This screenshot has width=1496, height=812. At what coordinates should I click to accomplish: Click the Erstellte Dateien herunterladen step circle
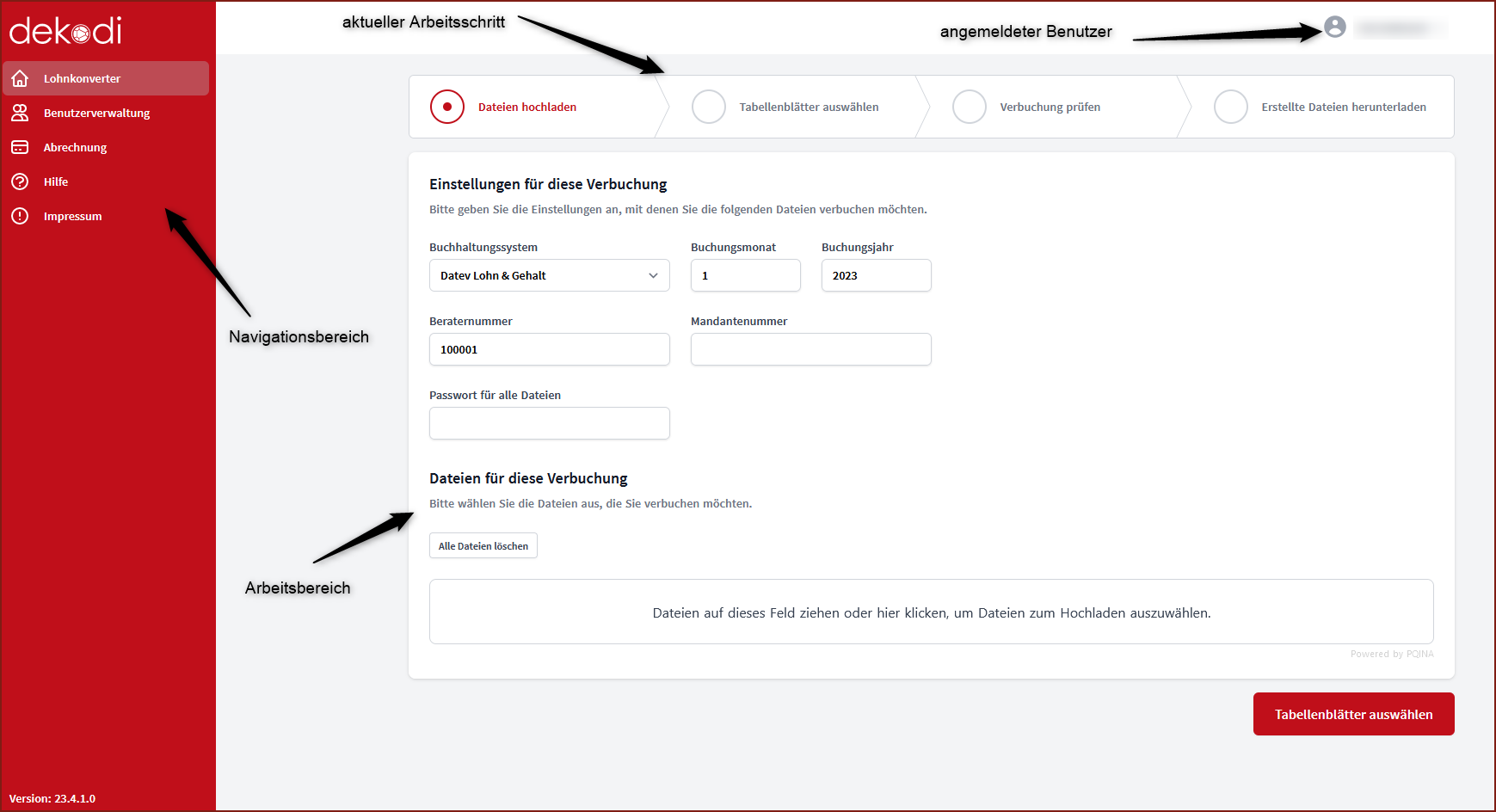point(1231,107)
